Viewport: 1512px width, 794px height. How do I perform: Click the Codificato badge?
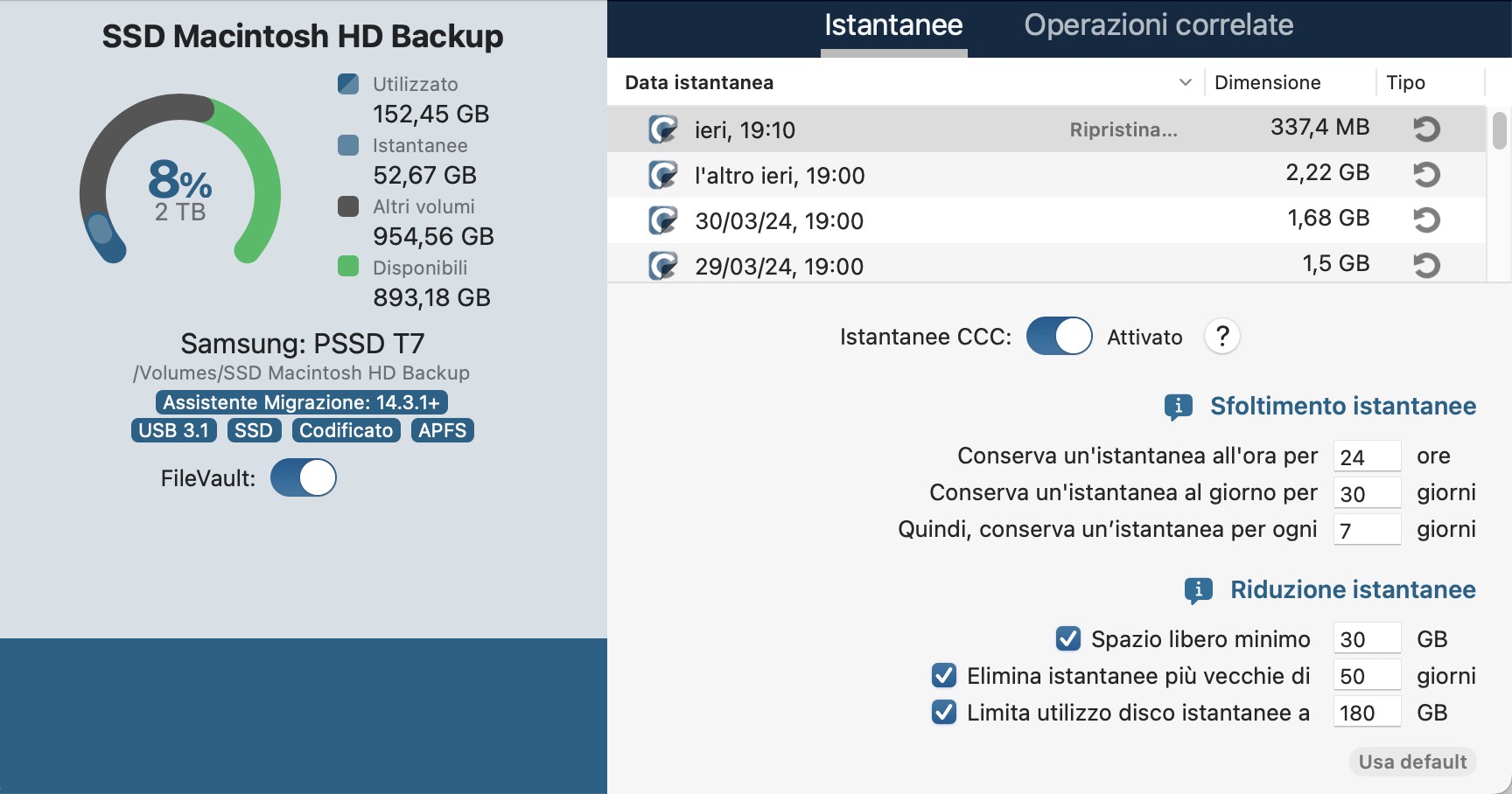point(346,430)
